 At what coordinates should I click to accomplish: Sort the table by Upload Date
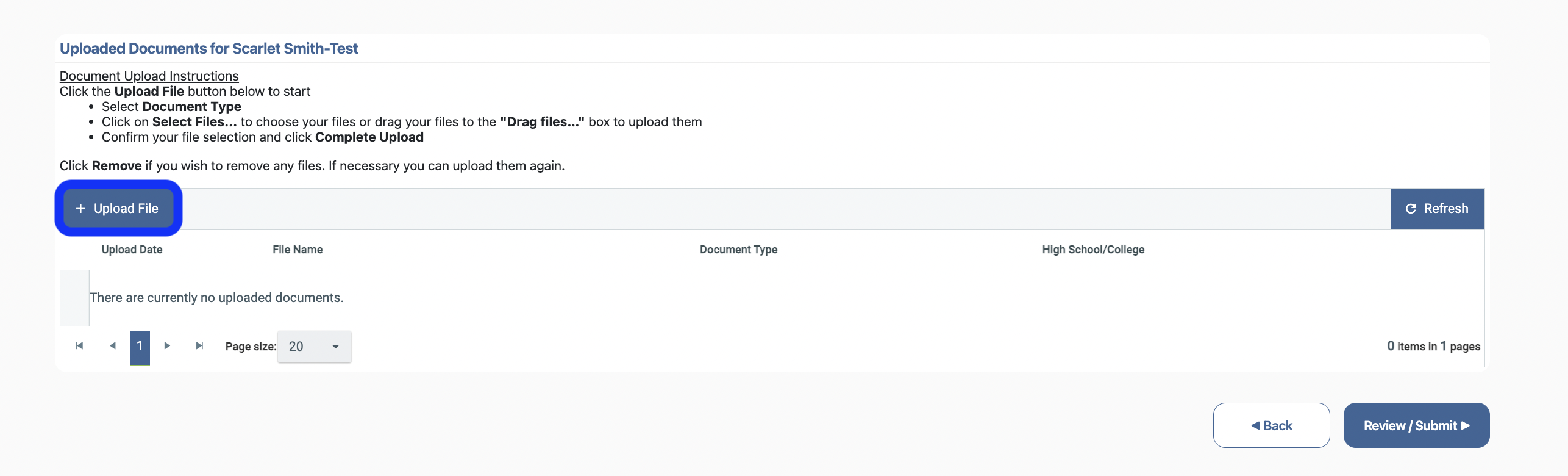coord(132,250)
